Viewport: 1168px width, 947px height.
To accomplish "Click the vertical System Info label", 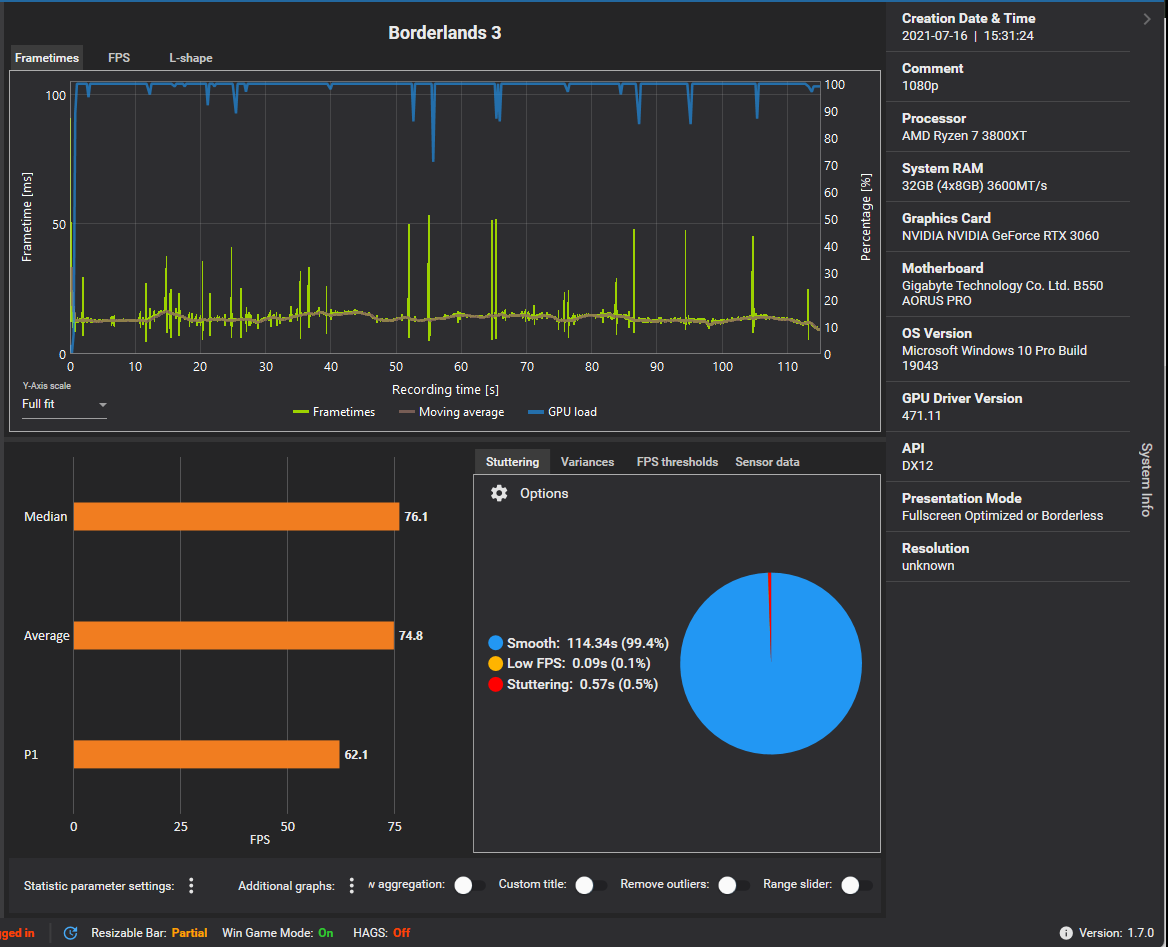I will tap(1146, 479).
